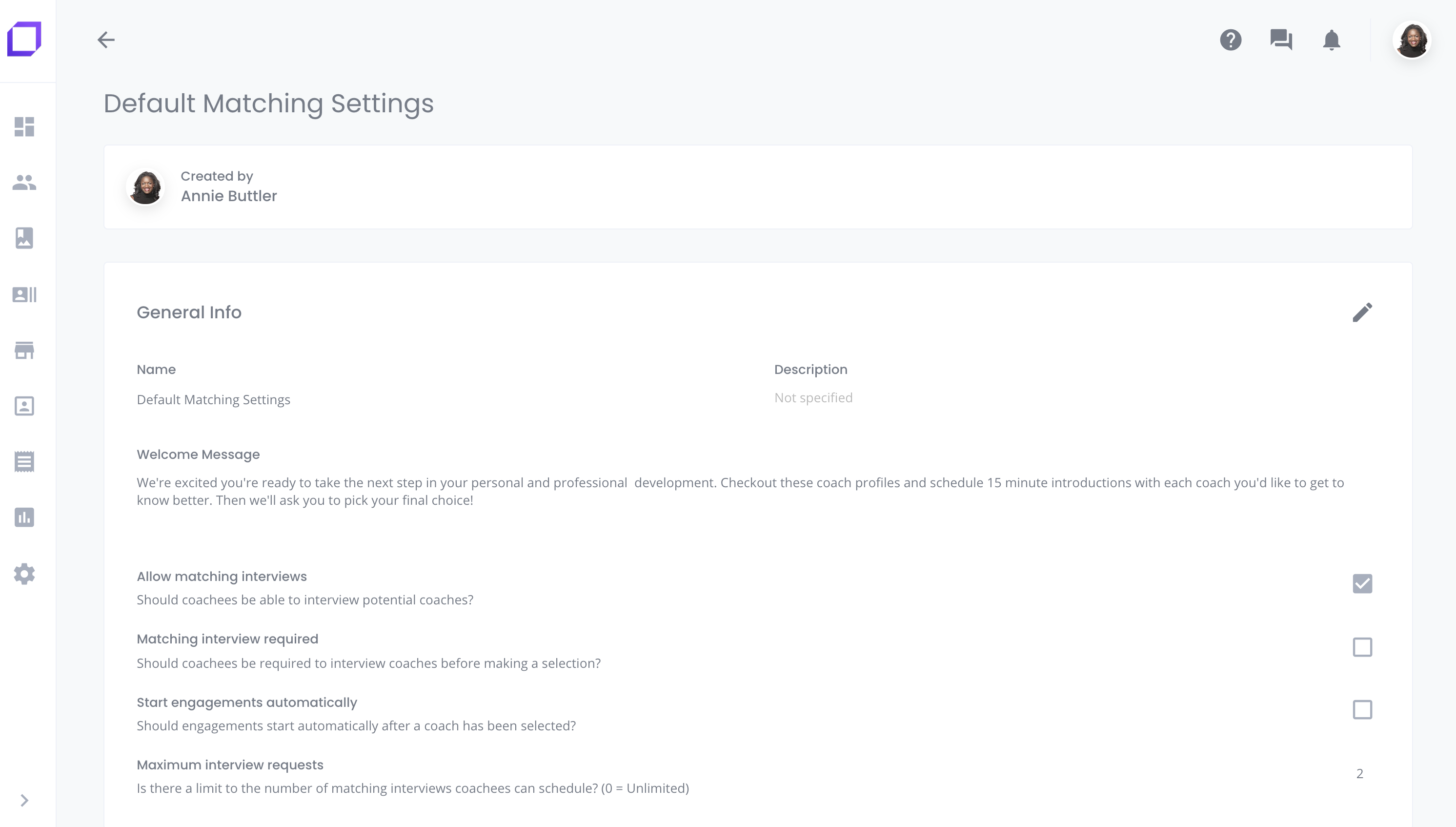Open the marketplace storefront icon in sidebar
This screenshot has width=1456, height=827.
tap(24, 350)
